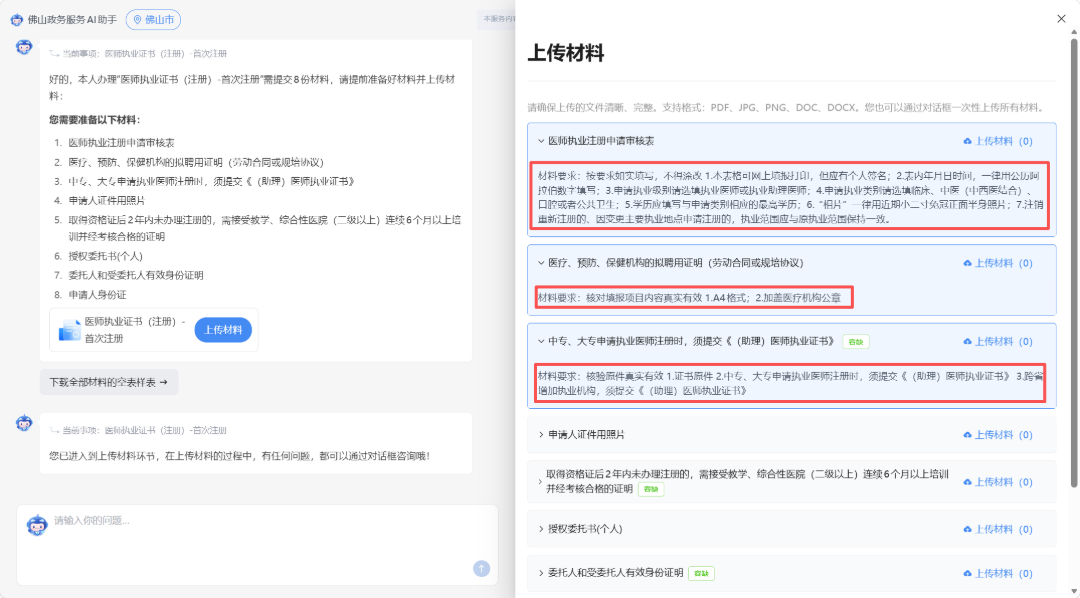
Task: Click list item 委托人和受委托人有效身份证明 in chat
Action: pos(136,275)
